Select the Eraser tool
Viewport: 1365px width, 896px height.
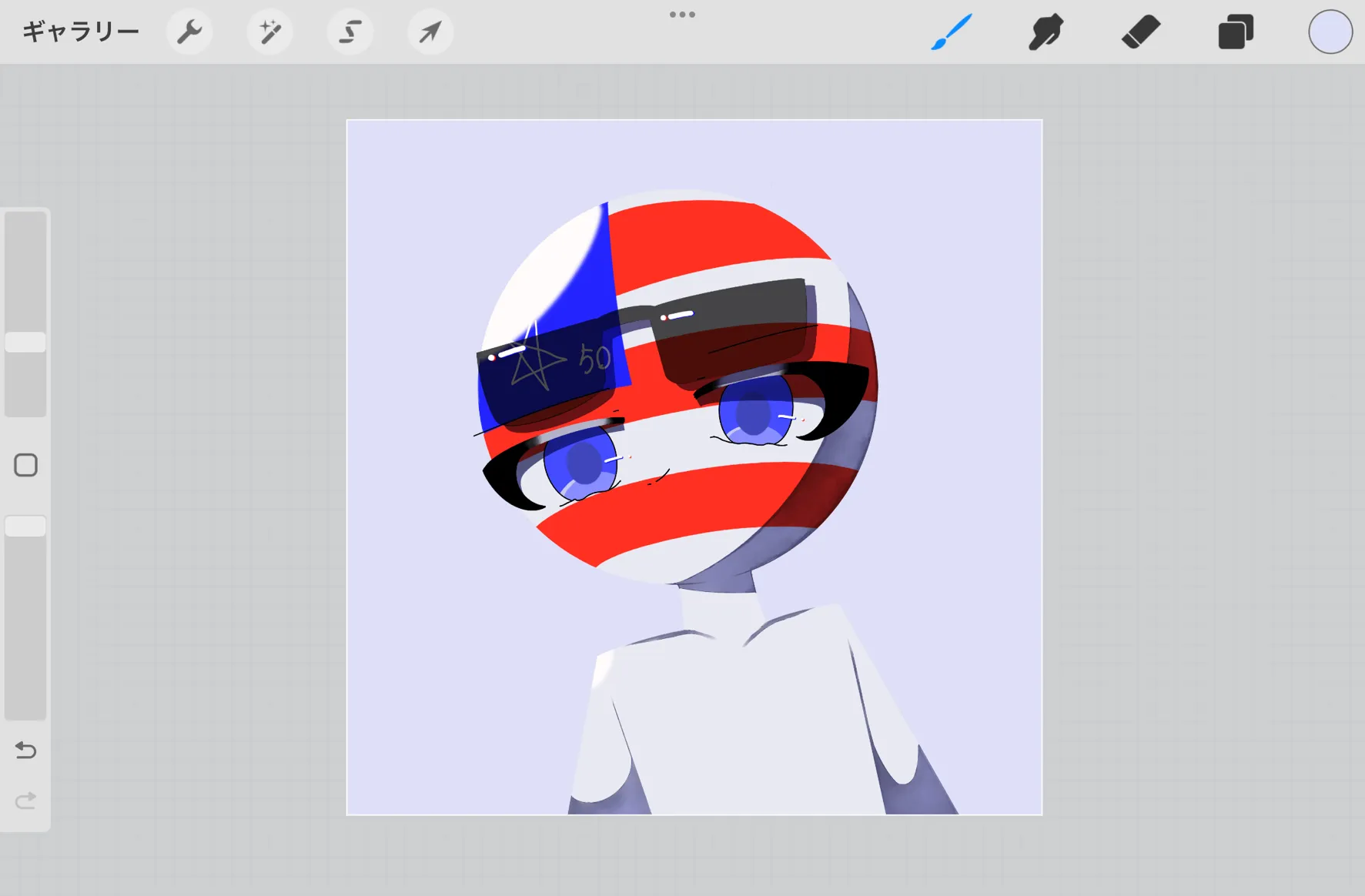pyautogui.click(x=1140, y=32)
